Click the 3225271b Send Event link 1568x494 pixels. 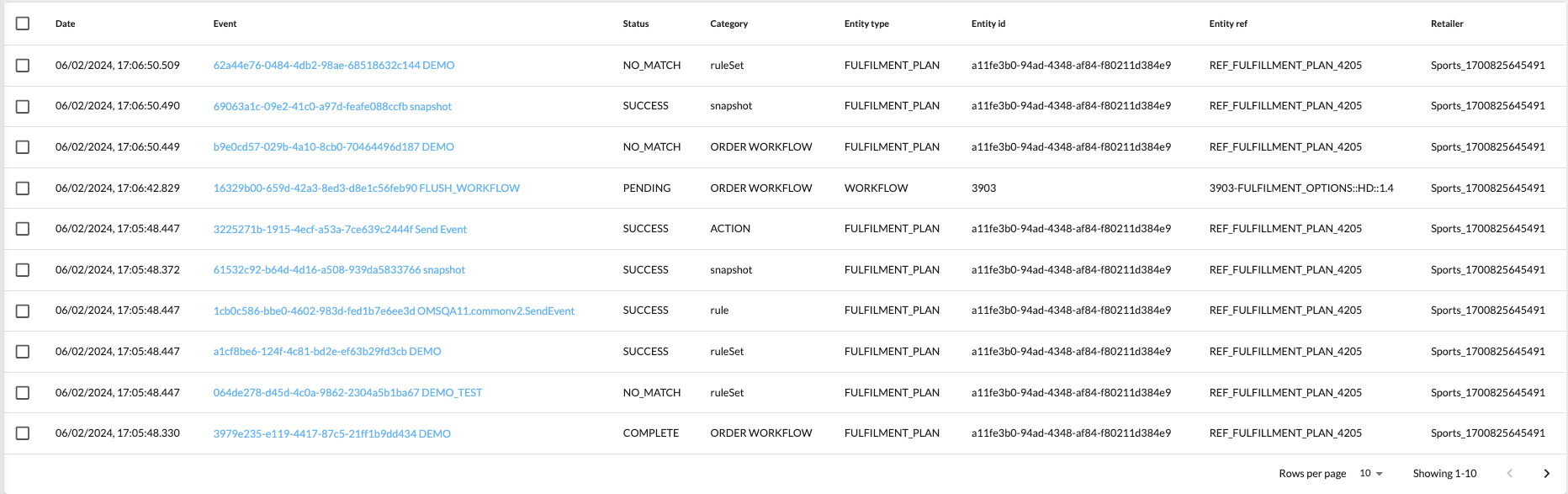tap(340, 229)
